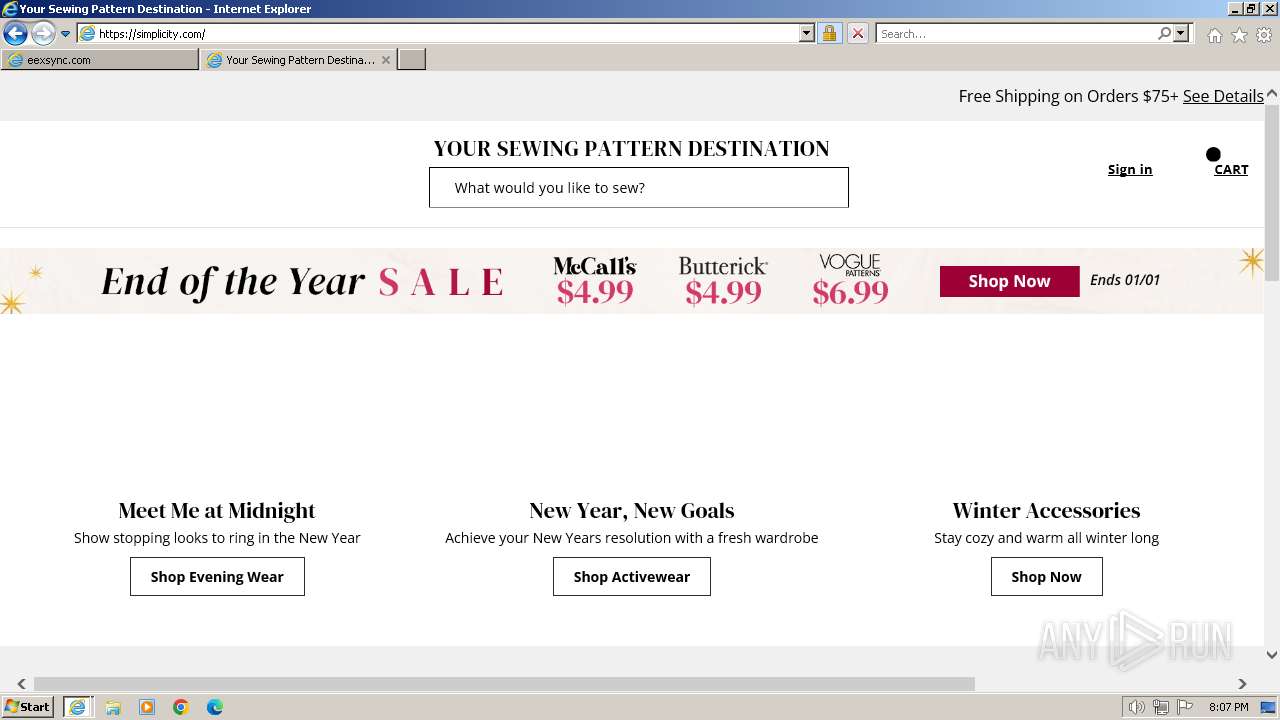This screenshot has width=1280, height=720.
Task: Click the Vogue Patterns $6.99 logo
Action: [x=850, y=280]
